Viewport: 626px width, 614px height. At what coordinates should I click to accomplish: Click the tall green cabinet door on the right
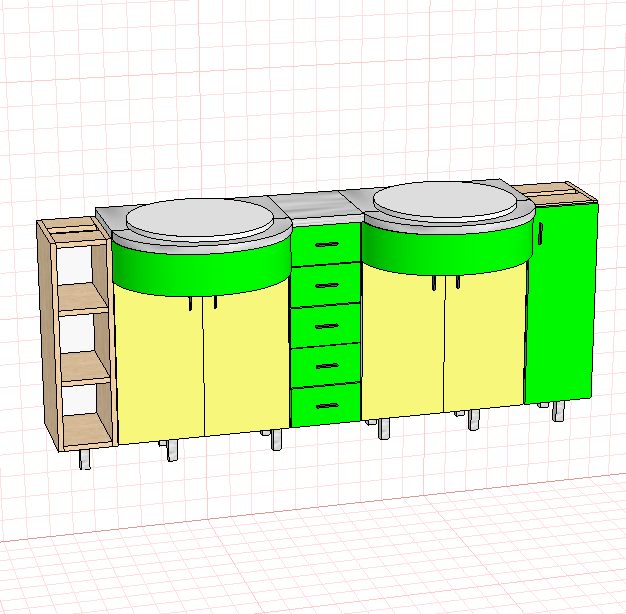tap(561, 303)
